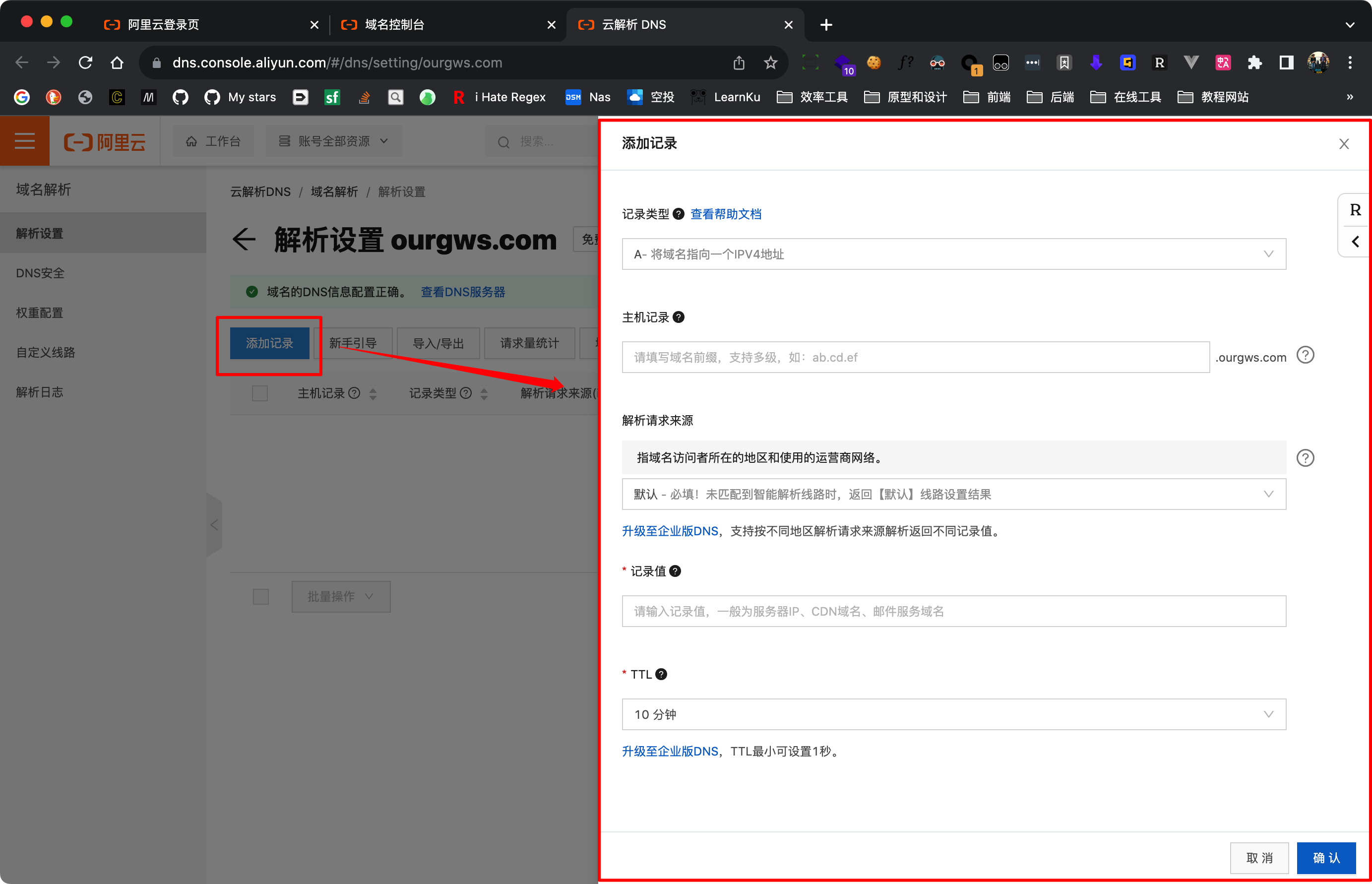Click the circled help icon after .ourgws.com
Image resolution: width=1372 pixels, height=884 pixels.
(1305, 356)
